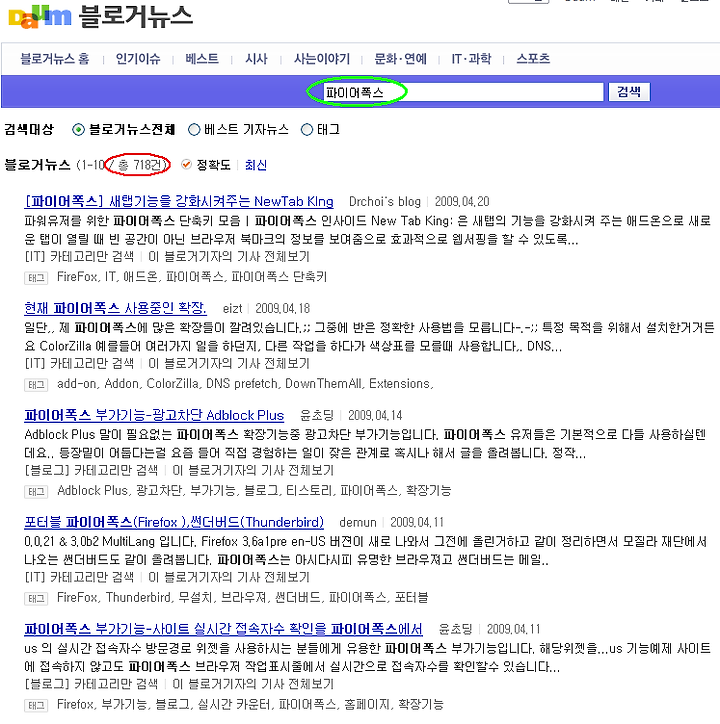720x724 pixels.
Task: Open the 문화·연예 menu item
Action: (400, 59)
